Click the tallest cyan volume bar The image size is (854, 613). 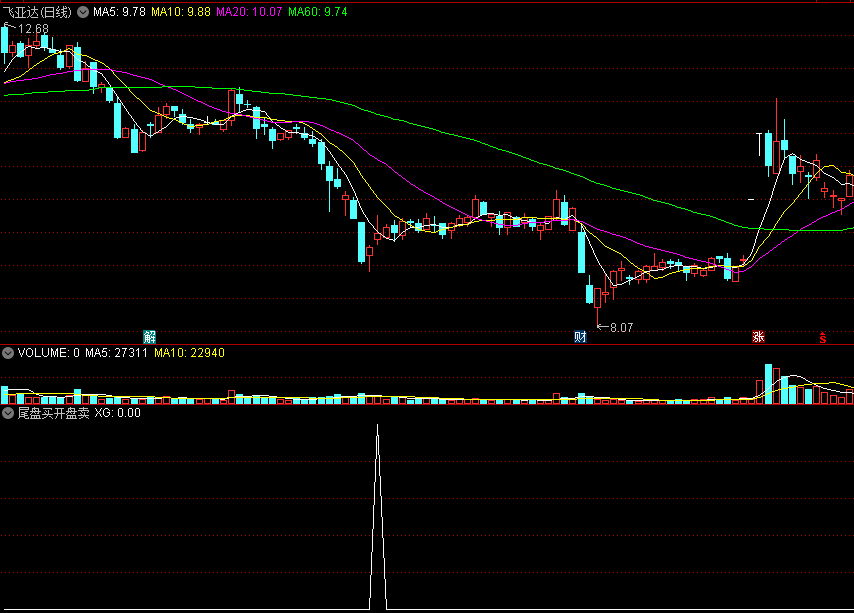[x=768, y=384]
